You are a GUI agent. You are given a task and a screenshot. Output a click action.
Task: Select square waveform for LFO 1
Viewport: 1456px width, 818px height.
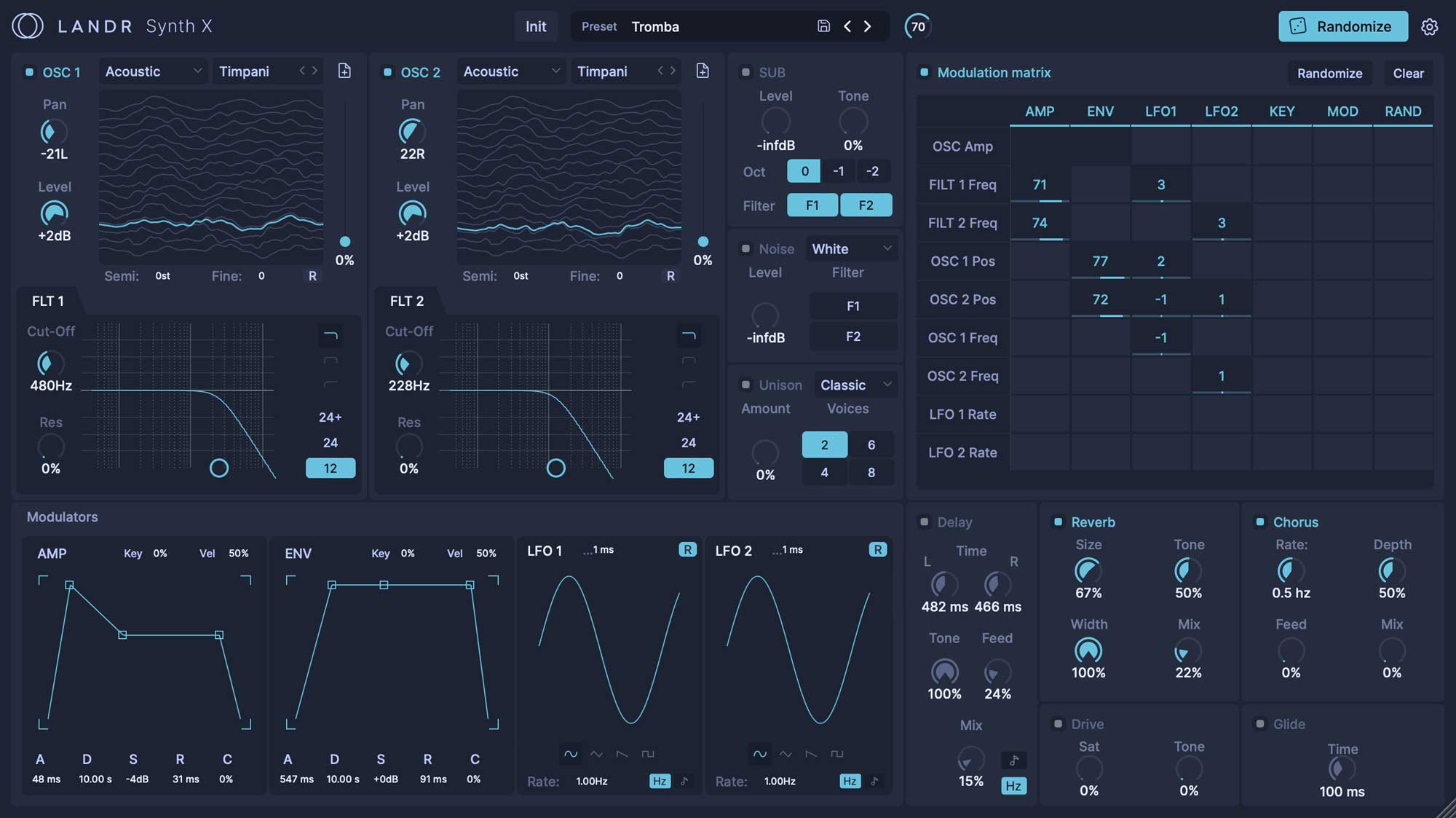648,754
